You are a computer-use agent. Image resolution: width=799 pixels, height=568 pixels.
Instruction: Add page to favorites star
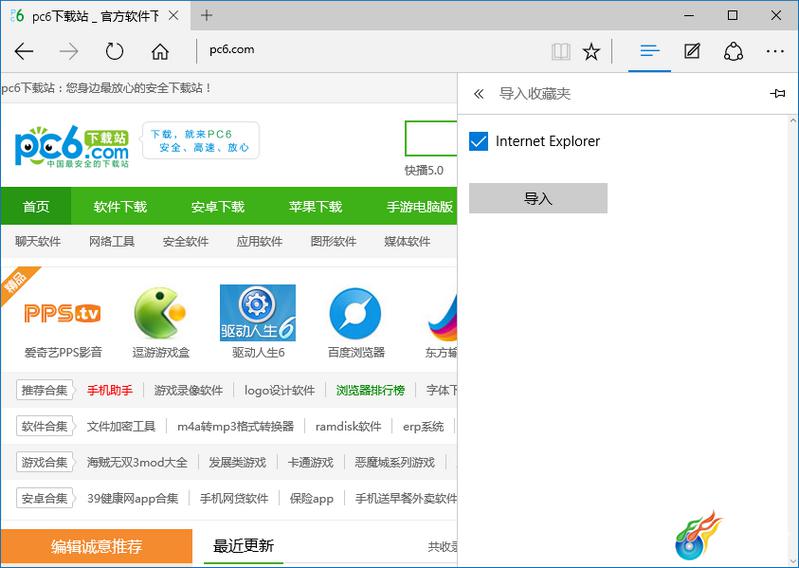click(591, 51)
